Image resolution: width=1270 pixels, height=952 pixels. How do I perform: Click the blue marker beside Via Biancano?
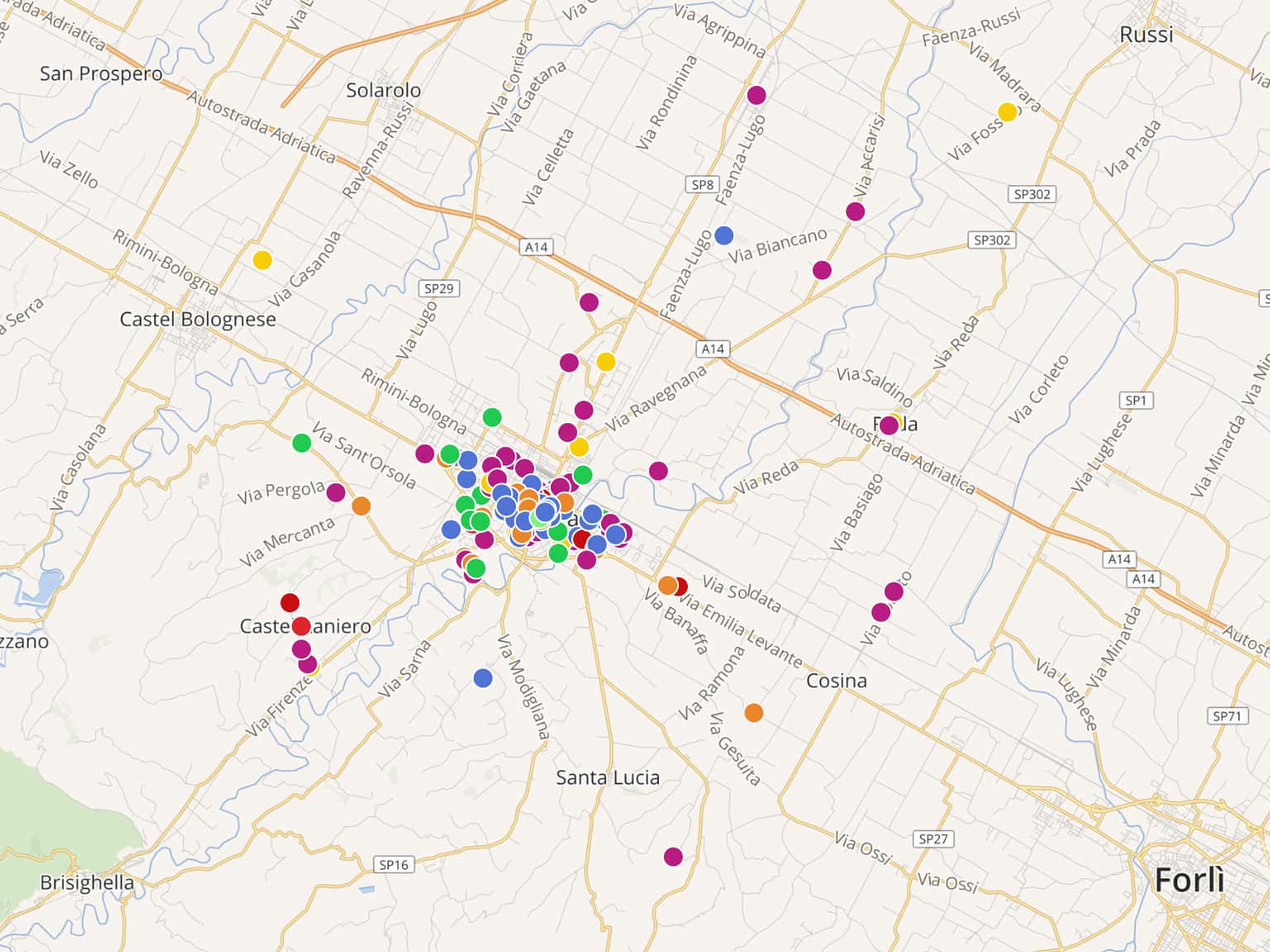(x=724, y=236)
